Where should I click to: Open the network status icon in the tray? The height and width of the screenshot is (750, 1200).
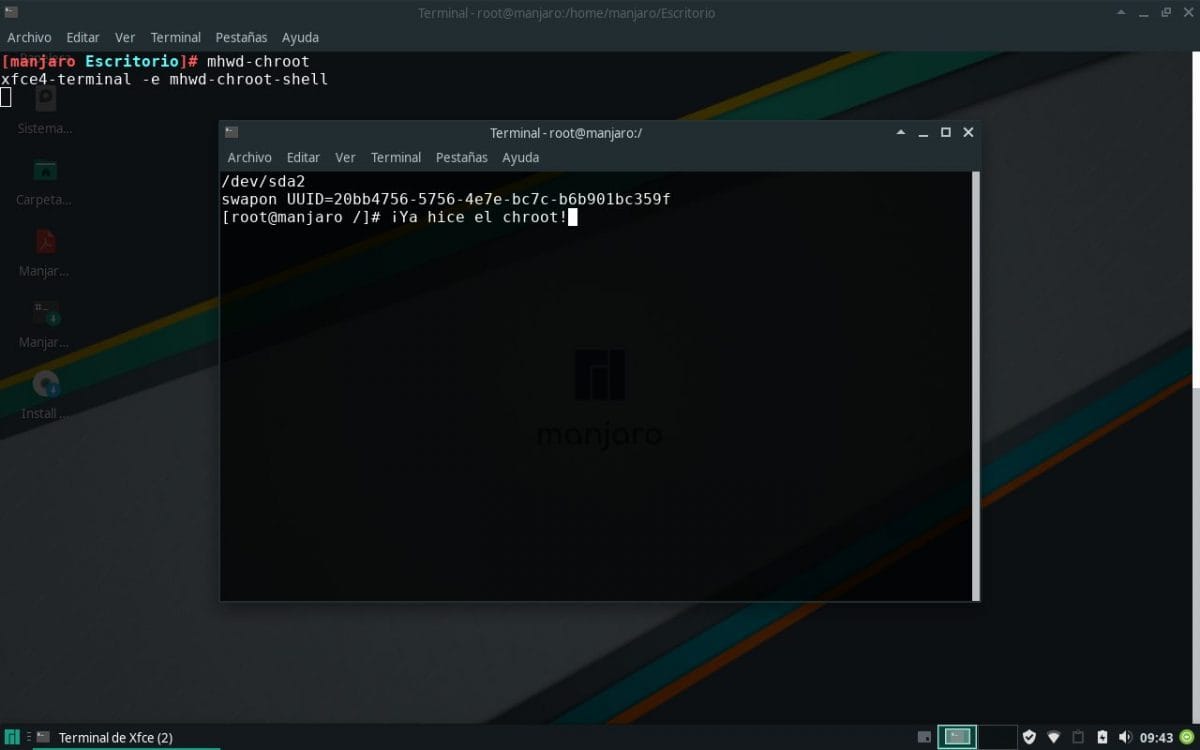click(x=1054, y=737)
